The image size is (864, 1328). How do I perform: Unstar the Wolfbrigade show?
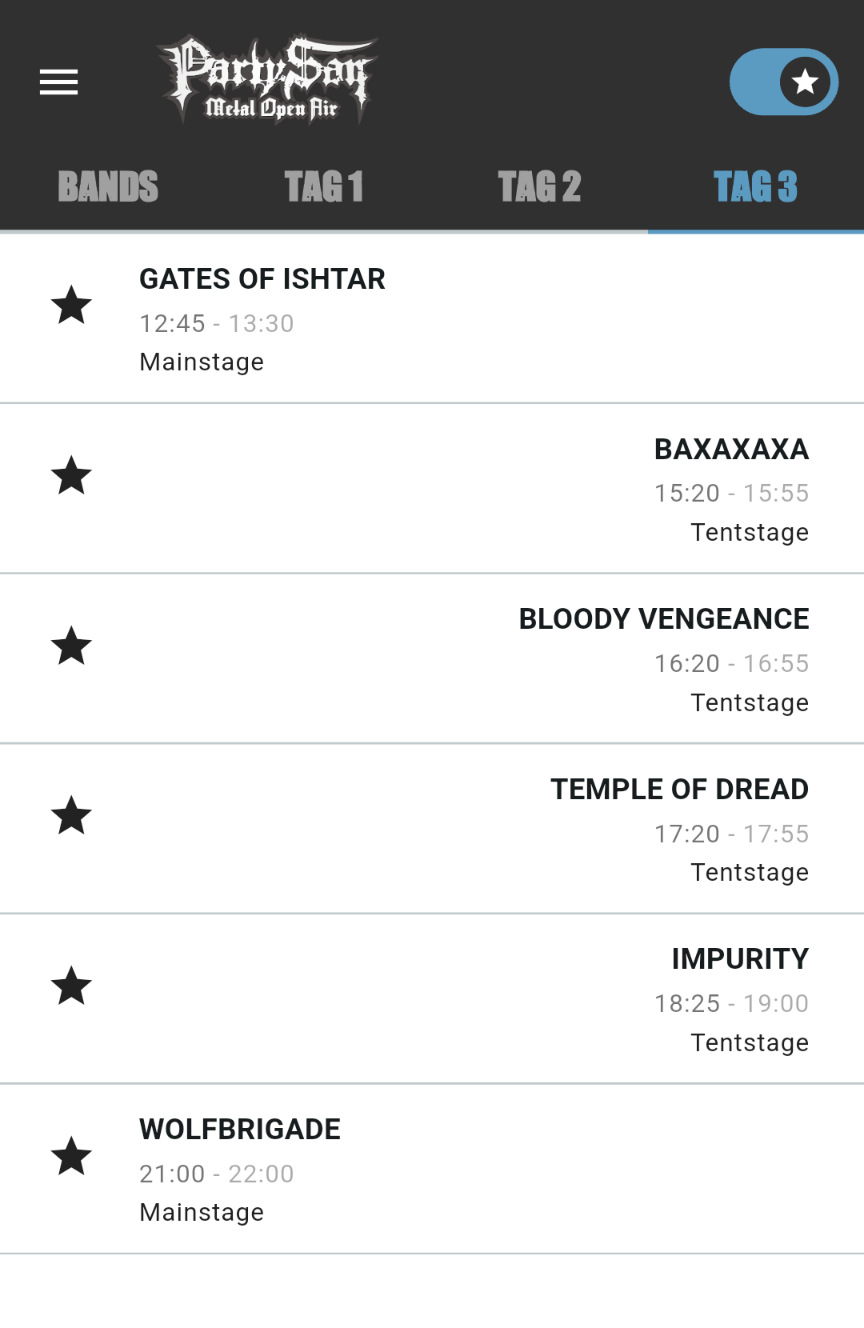pos(71,1155)
